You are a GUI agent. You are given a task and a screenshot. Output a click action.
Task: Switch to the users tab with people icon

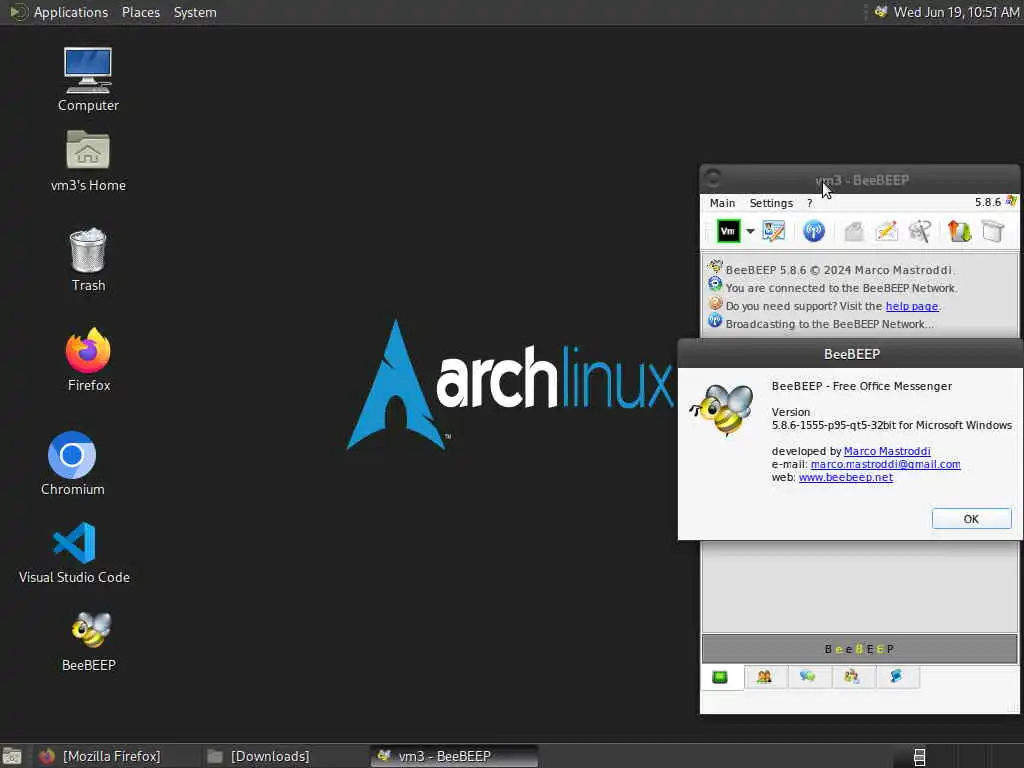pyautogui.click(x=764, y=677)
